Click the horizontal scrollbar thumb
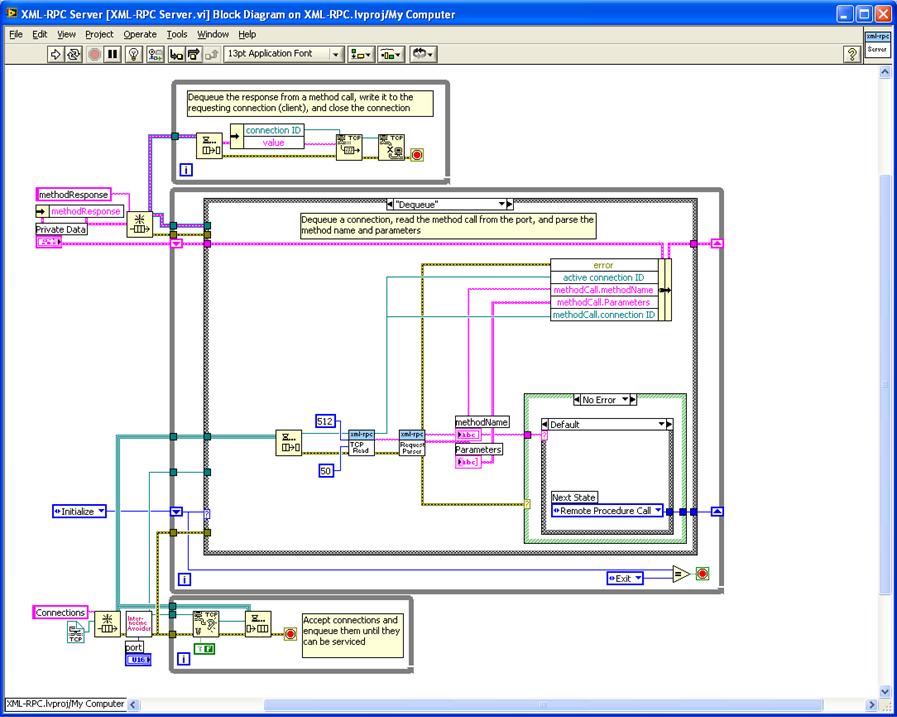Screen dimensions: 897x717 click(543, 704)
